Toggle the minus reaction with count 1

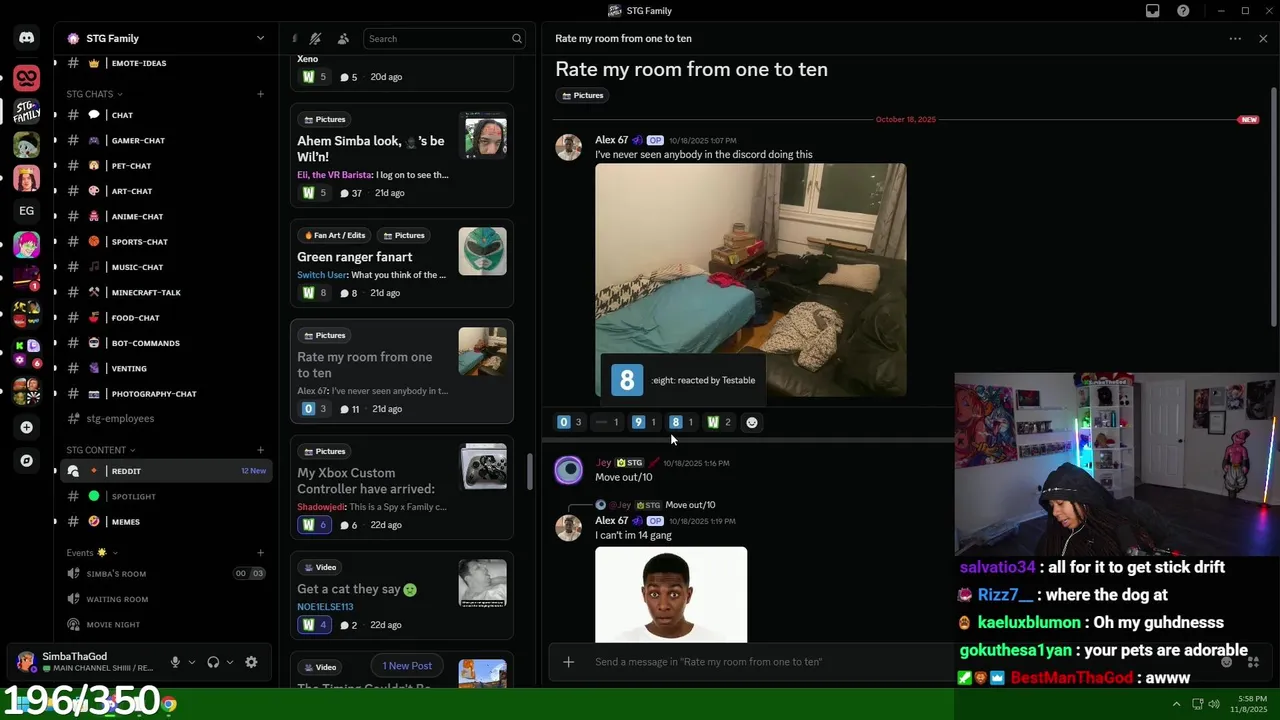(607, 422)
